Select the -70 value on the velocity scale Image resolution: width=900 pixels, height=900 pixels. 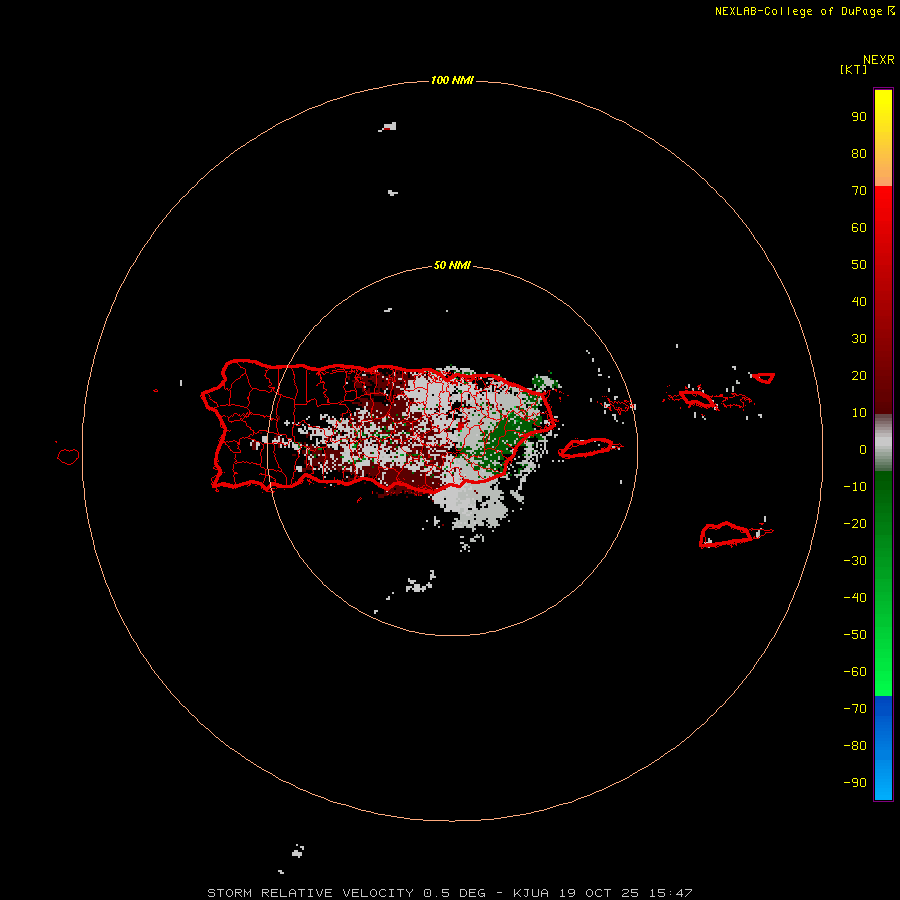(855, 709)
